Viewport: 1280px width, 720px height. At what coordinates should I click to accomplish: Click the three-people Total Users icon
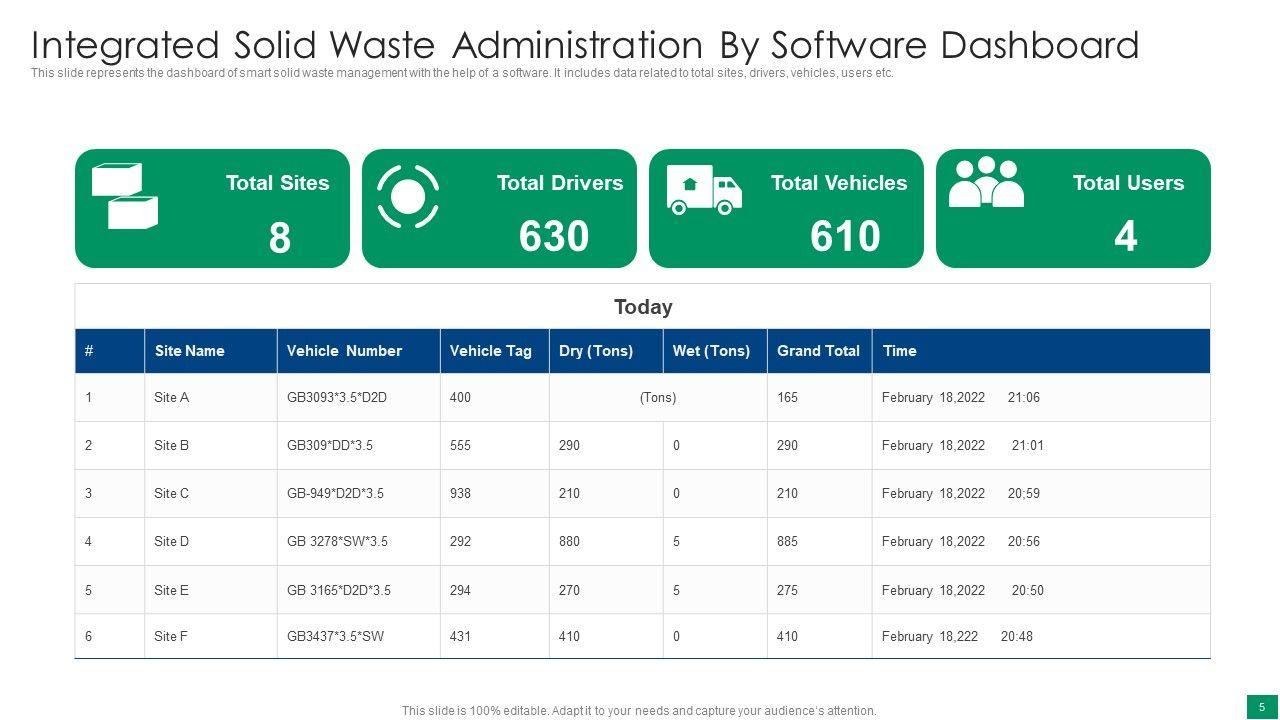(986, 182)
